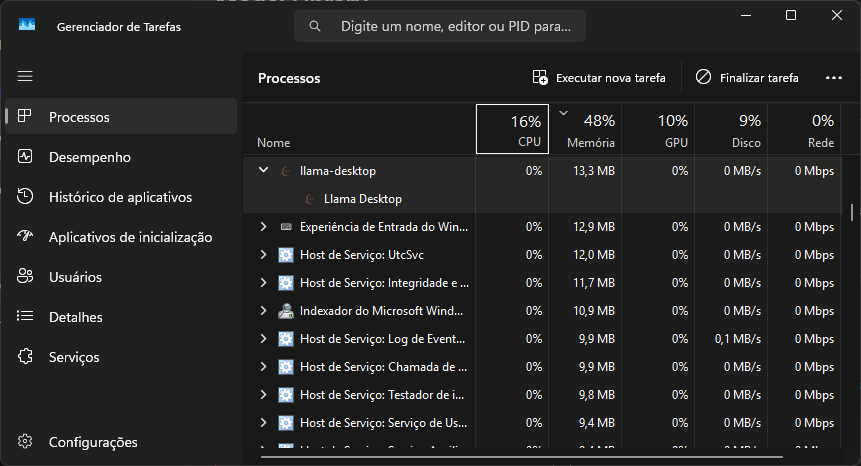
Task: Click the llama-desktop process icon
Action: tap(286, 171)
